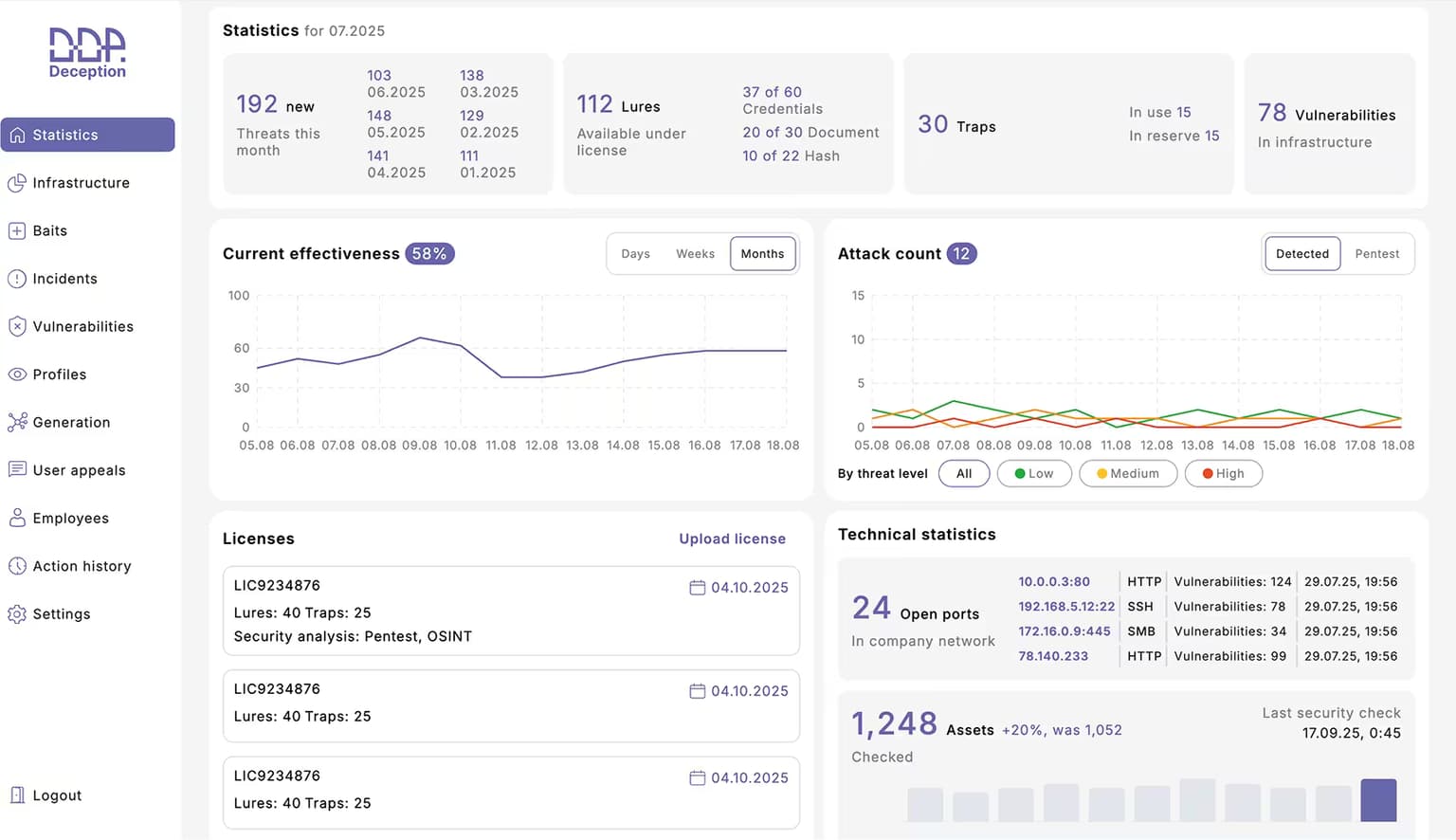Select All threat levels filter

964,473
